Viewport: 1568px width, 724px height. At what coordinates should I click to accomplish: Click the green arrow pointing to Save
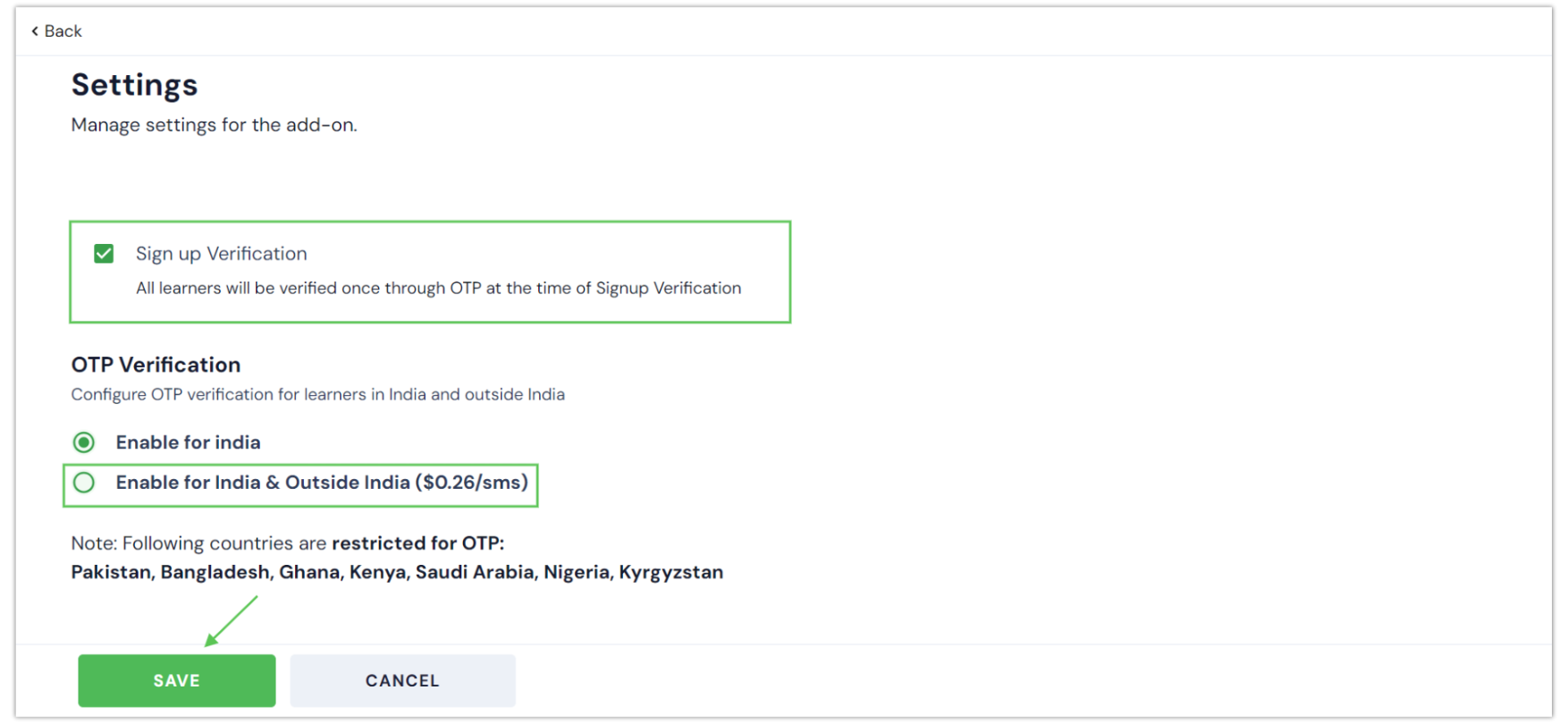(231, 621)
